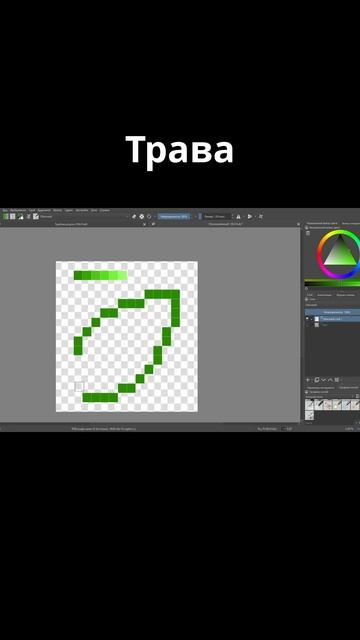Screen dimensions: 360x640
Task: Open the Слой menu
Action: (32, 210)
